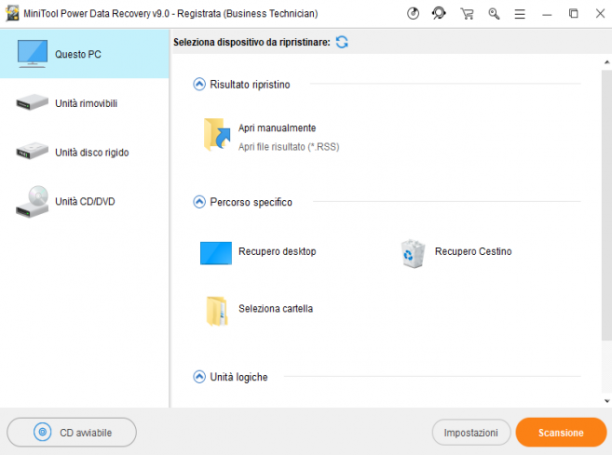Click the MiniTool app logo in title bar
Image resolution: width=612 pixels, height=455 pixels.
coord(12,14)
